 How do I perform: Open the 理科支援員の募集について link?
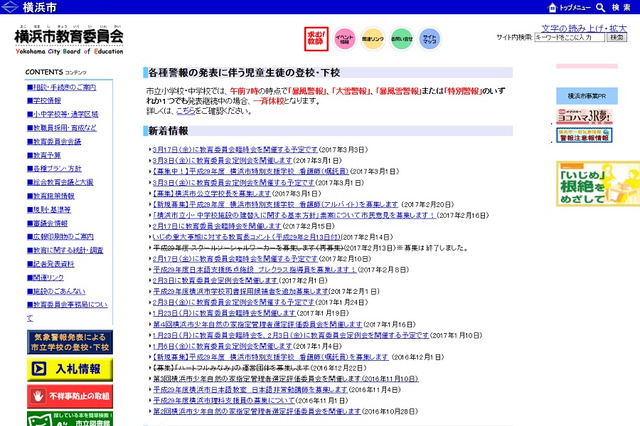coord(224,401)
